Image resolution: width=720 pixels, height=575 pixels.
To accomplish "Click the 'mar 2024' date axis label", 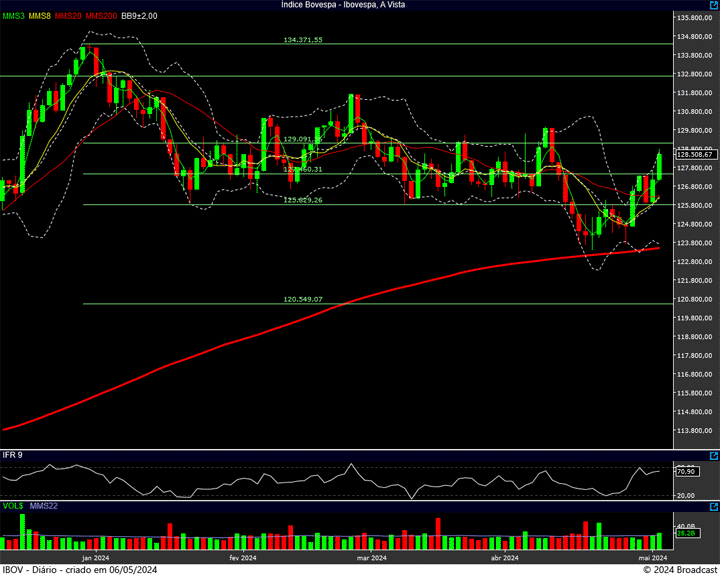I will [372, 557].
